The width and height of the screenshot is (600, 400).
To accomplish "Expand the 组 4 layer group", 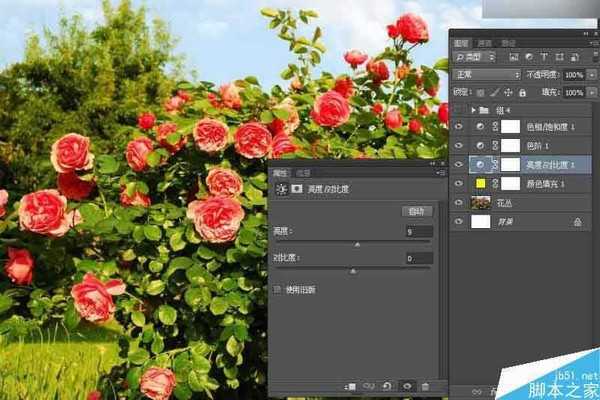I will pyautogui.click(x=474, y=109).
